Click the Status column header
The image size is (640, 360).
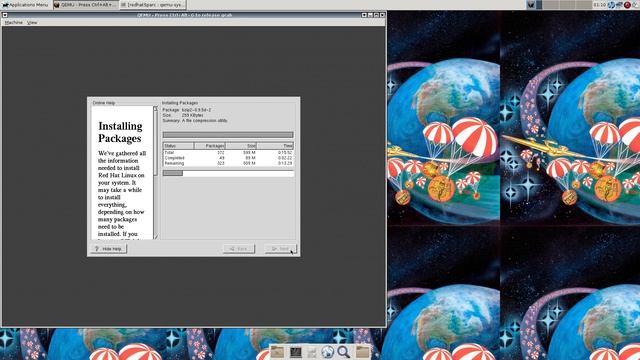coord(178,146)
